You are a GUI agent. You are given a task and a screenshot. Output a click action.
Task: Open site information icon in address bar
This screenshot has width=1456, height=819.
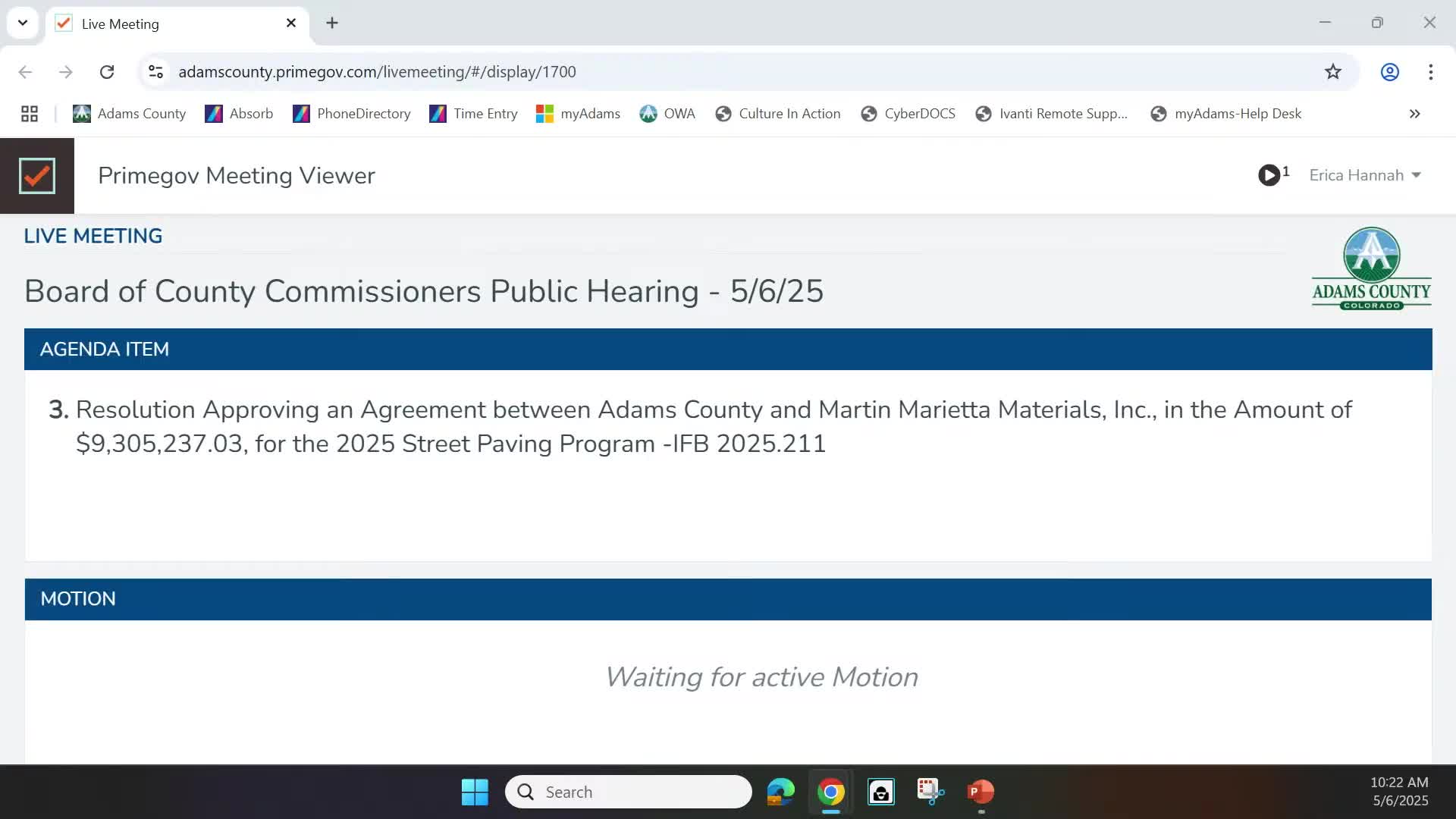coord(155,72)
